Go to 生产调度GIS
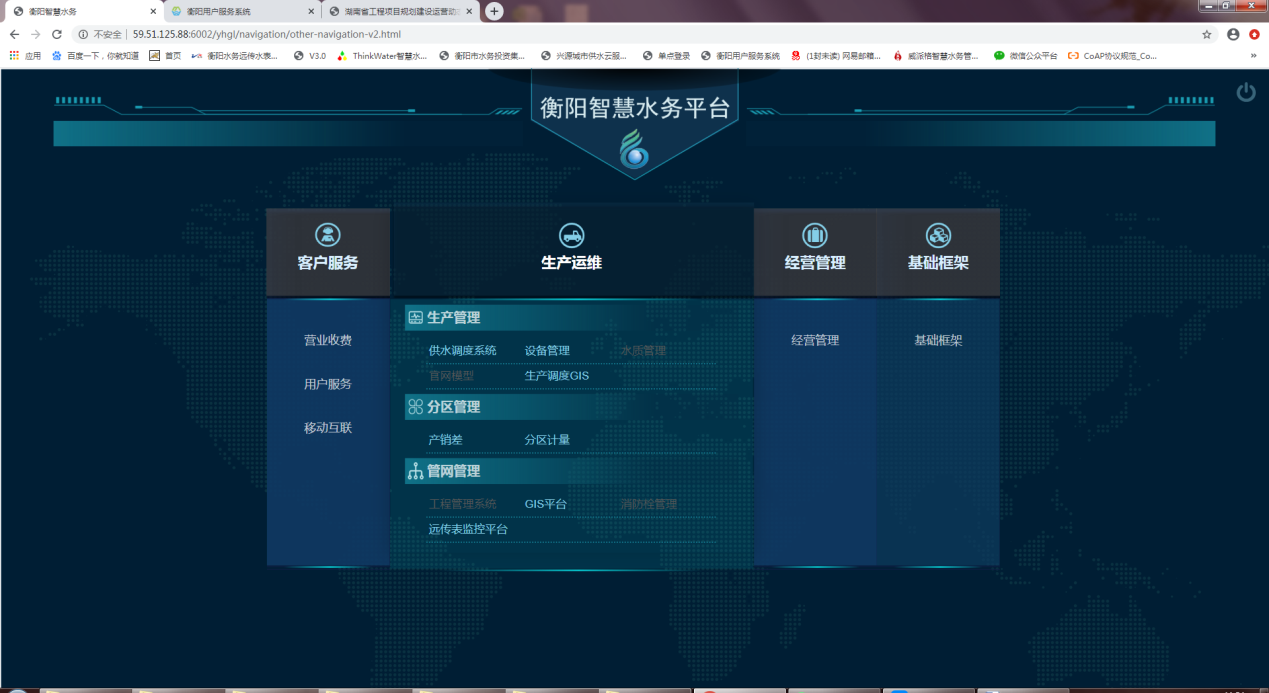This screenshot has height=693, width=1269. point(557,376)
